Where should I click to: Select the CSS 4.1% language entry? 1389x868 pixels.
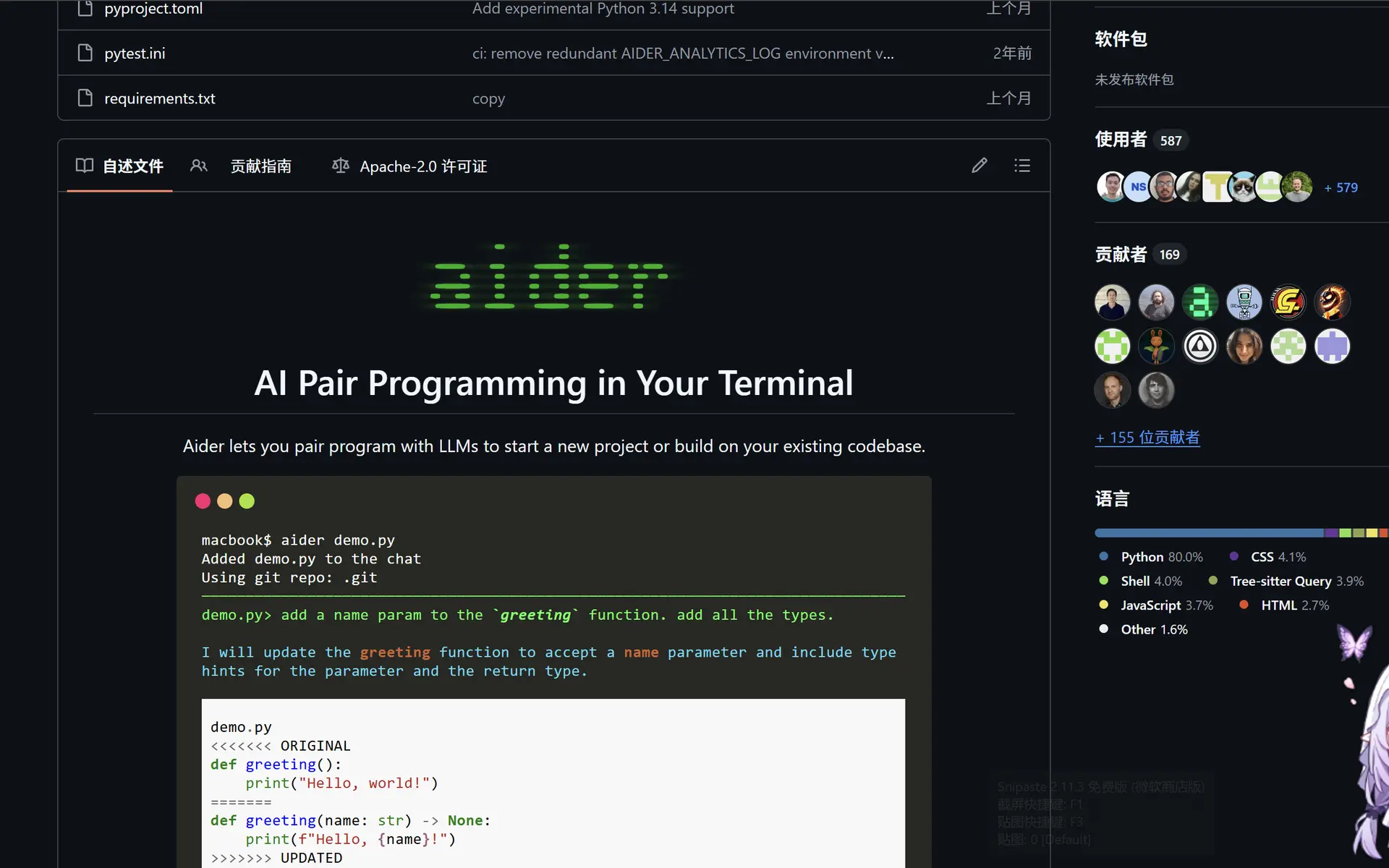click(x=1267, y=557)
